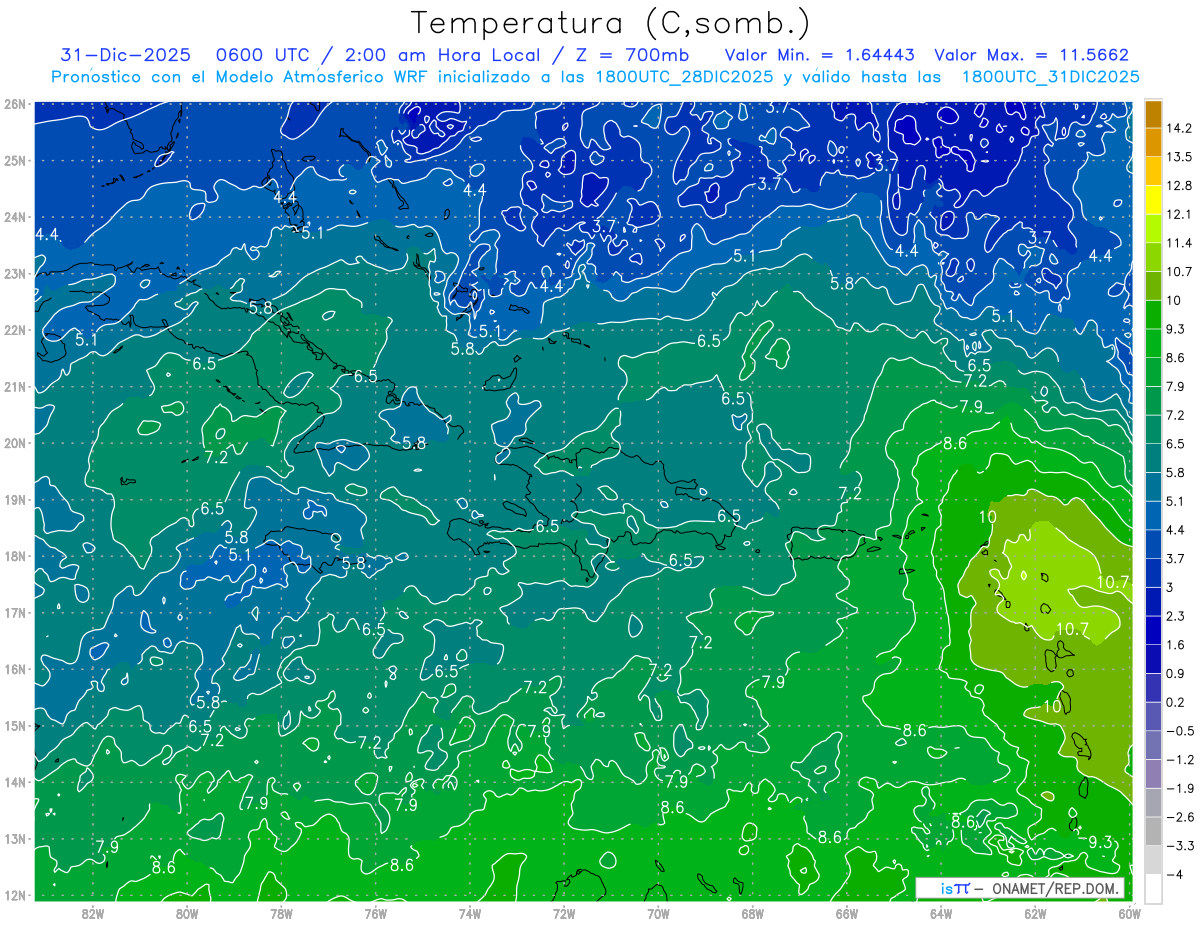Screen dimensions: 1200x927
Task: Click the "25N" latitude axis label
Action: (x=15, y=160)
